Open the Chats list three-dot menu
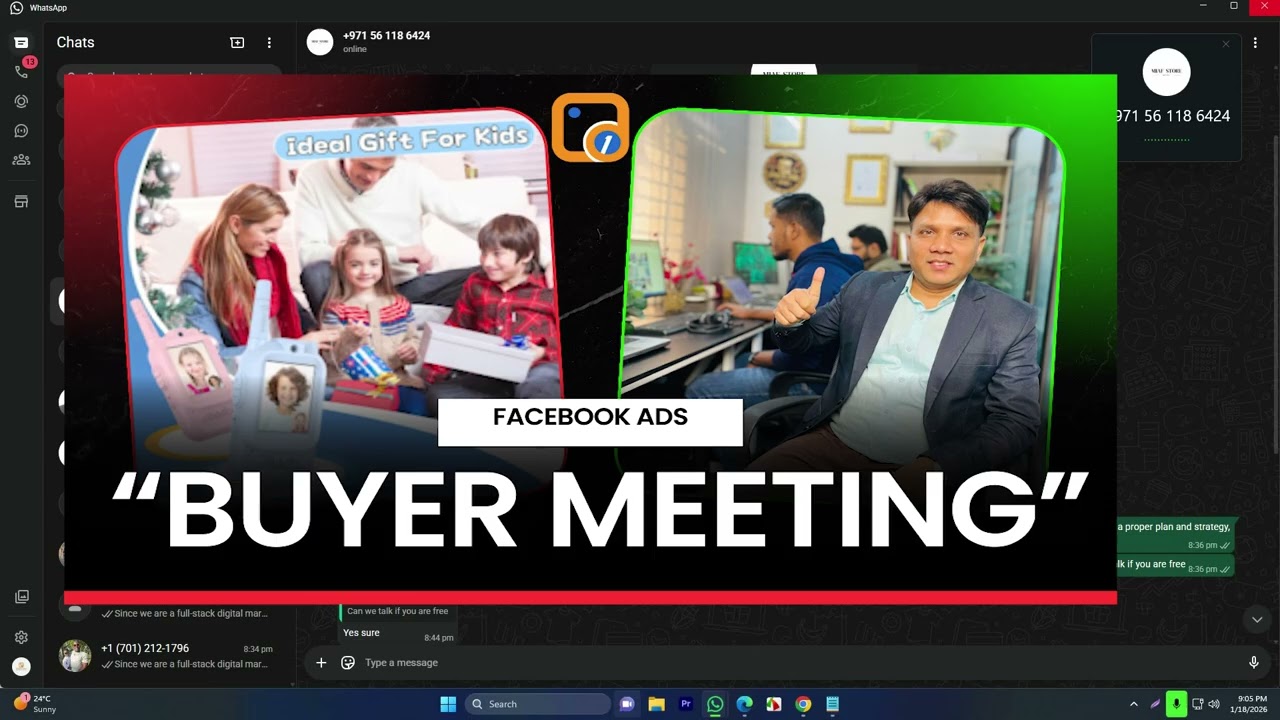This screenshot has height=720, width=1280. [x=269, y=43]
